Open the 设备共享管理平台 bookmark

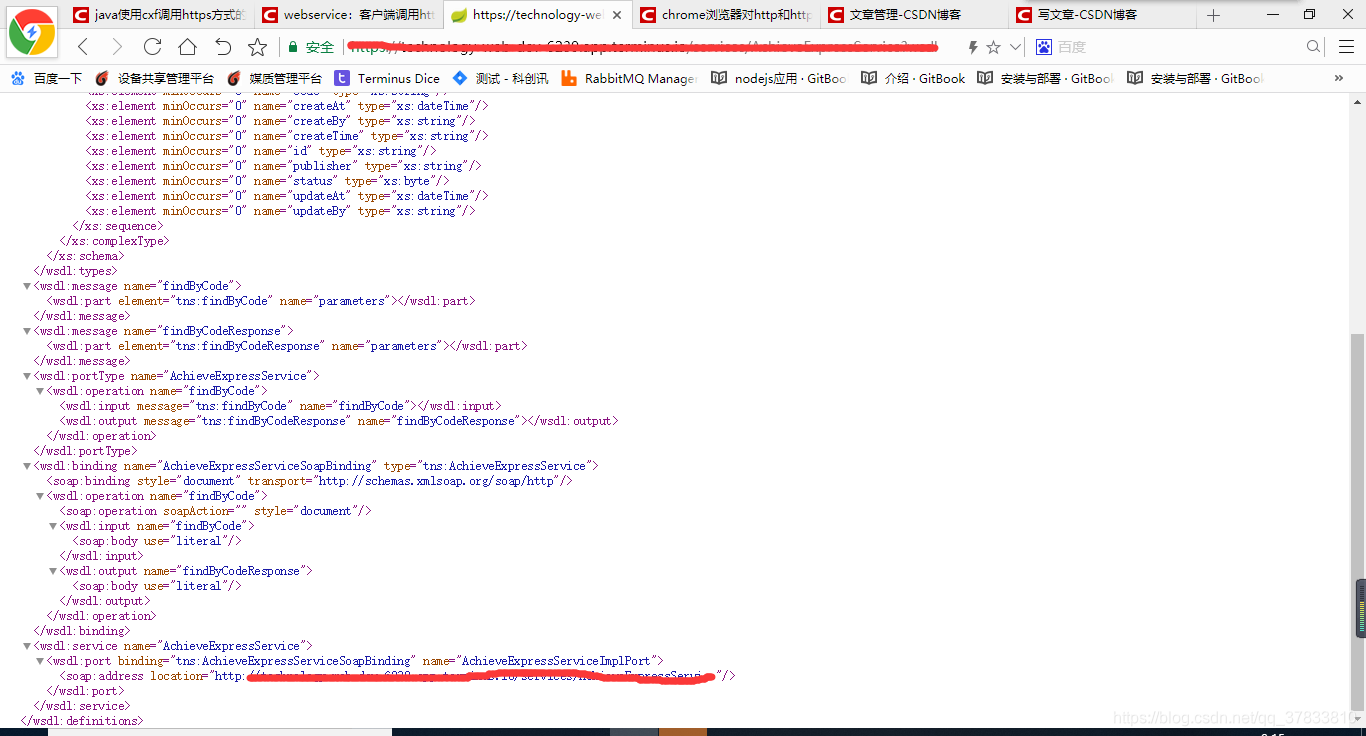(154, 78)
